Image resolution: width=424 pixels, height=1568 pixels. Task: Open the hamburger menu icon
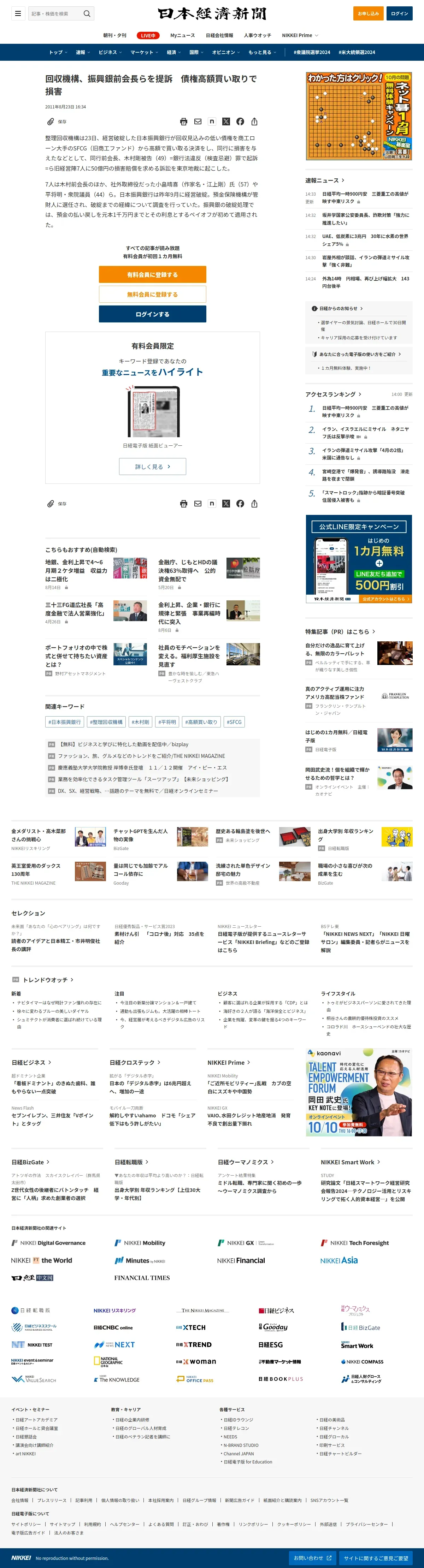[18, 13]
